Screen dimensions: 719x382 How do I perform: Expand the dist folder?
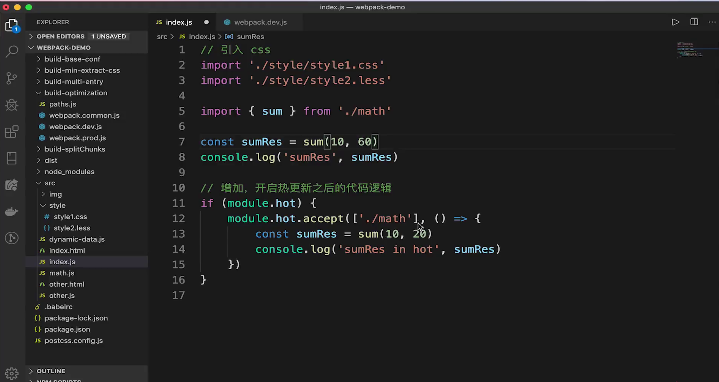click(87, 161)
